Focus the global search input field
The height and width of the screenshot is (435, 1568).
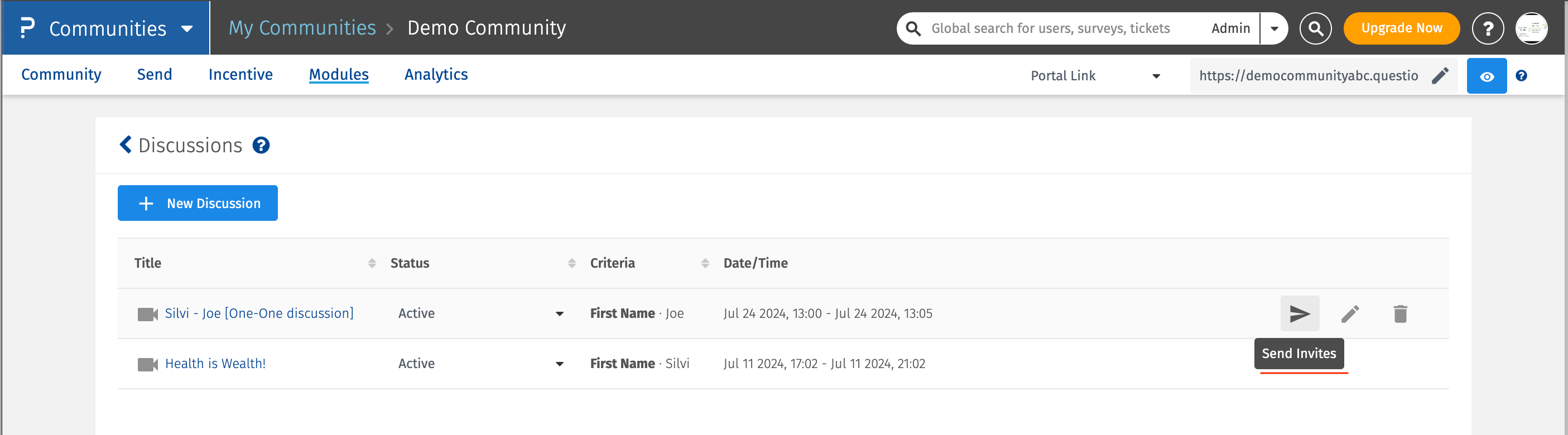(1050, 28)
